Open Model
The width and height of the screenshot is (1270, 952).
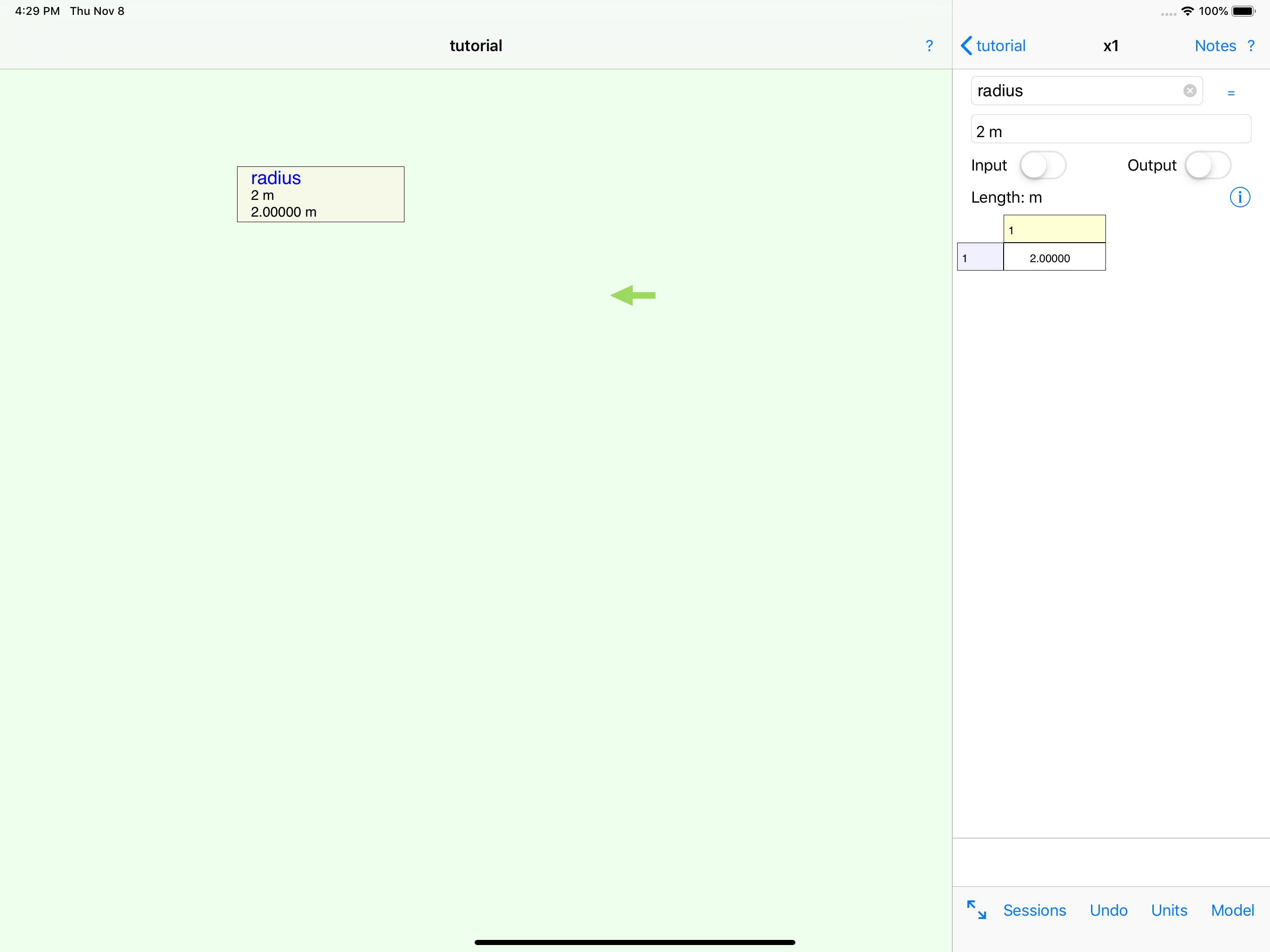[1232, 911]
